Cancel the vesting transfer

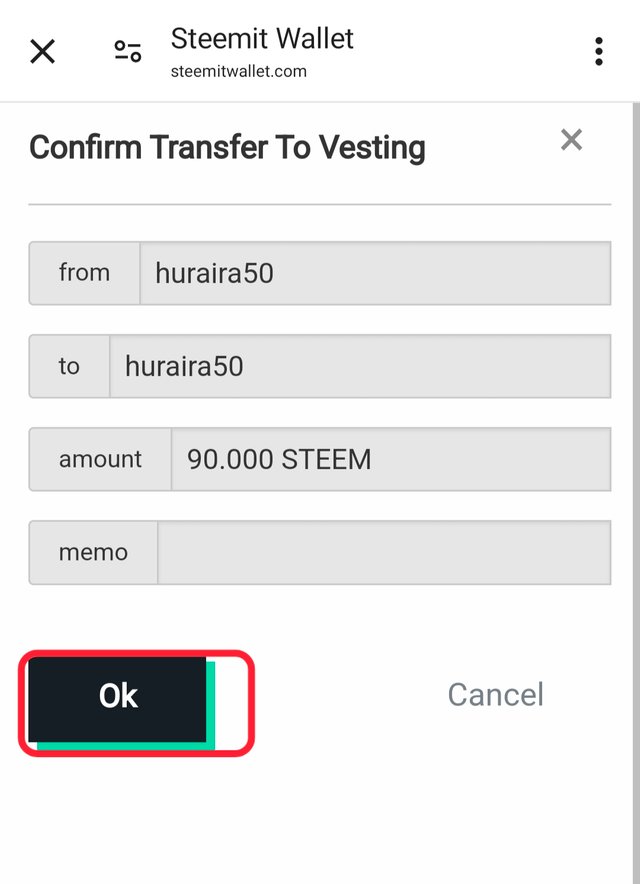pos(495,695)
